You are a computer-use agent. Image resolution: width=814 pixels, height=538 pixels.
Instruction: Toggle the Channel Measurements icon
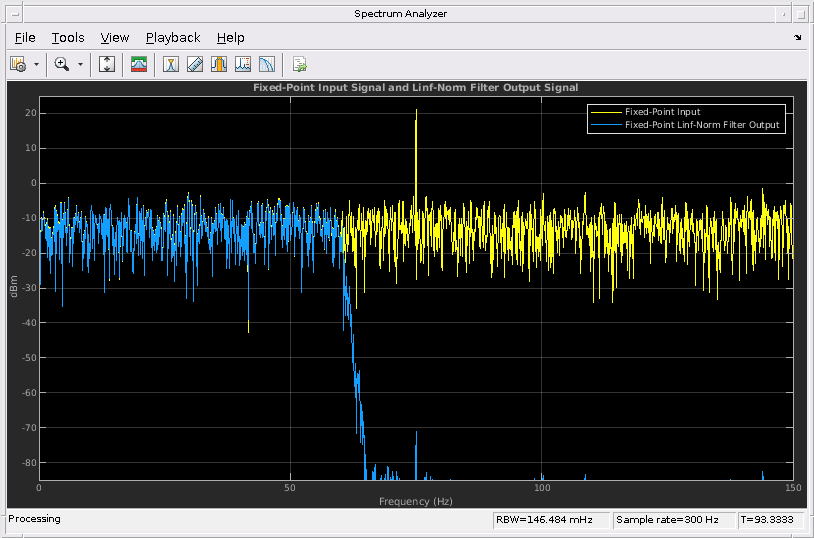(x=219, y=64)
